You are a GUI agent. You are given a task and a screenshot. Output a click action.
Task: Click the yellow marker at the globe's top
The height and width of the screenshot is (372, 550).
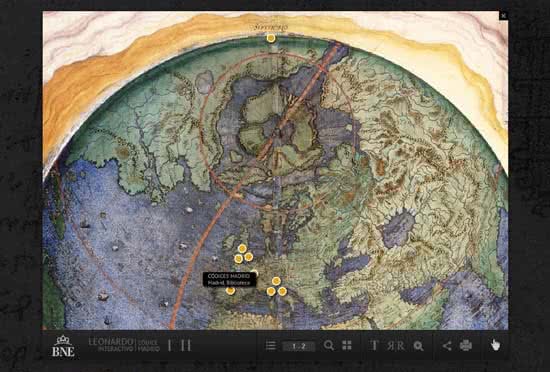[x=270, y=38]
